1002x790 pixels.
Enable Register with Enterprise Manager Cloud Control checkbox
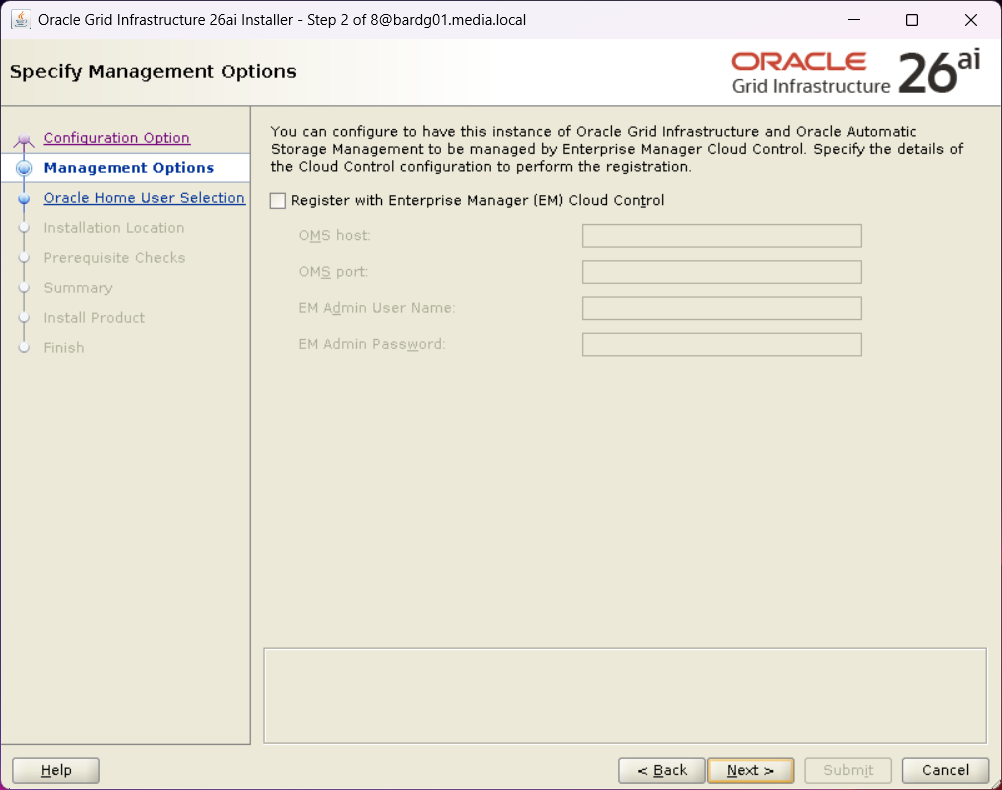278,201
